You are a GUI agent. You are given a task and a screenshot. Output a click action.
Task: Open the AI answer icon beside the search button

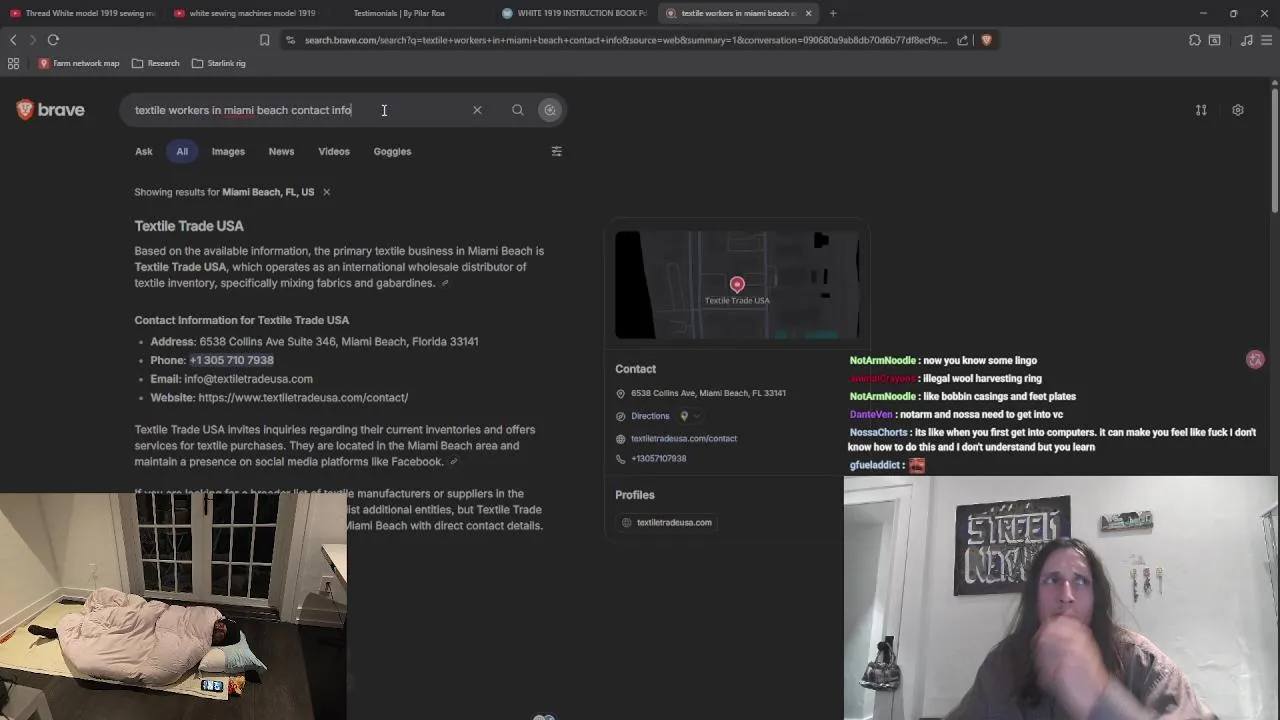point(550,110)
